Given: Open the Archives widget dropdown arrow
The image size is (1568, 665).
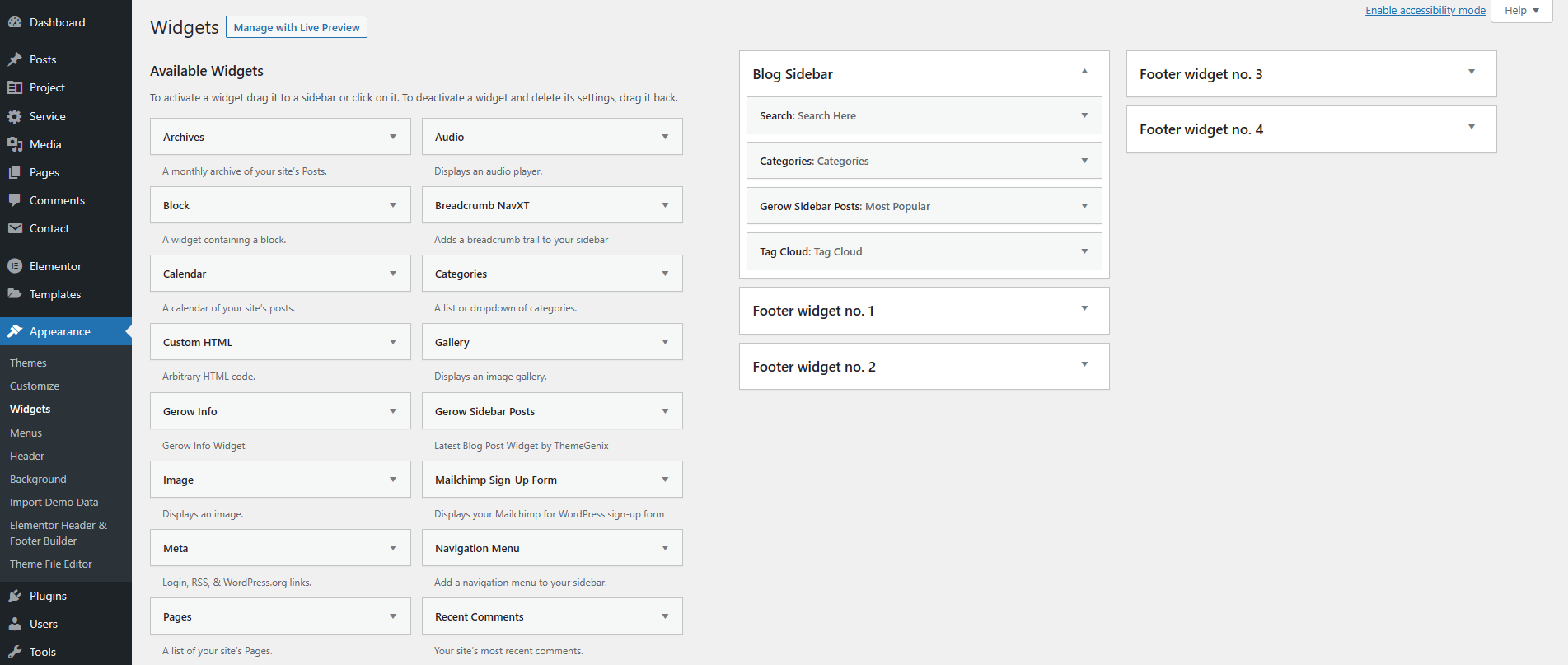Looking at the screenshot, I should 393,137.
